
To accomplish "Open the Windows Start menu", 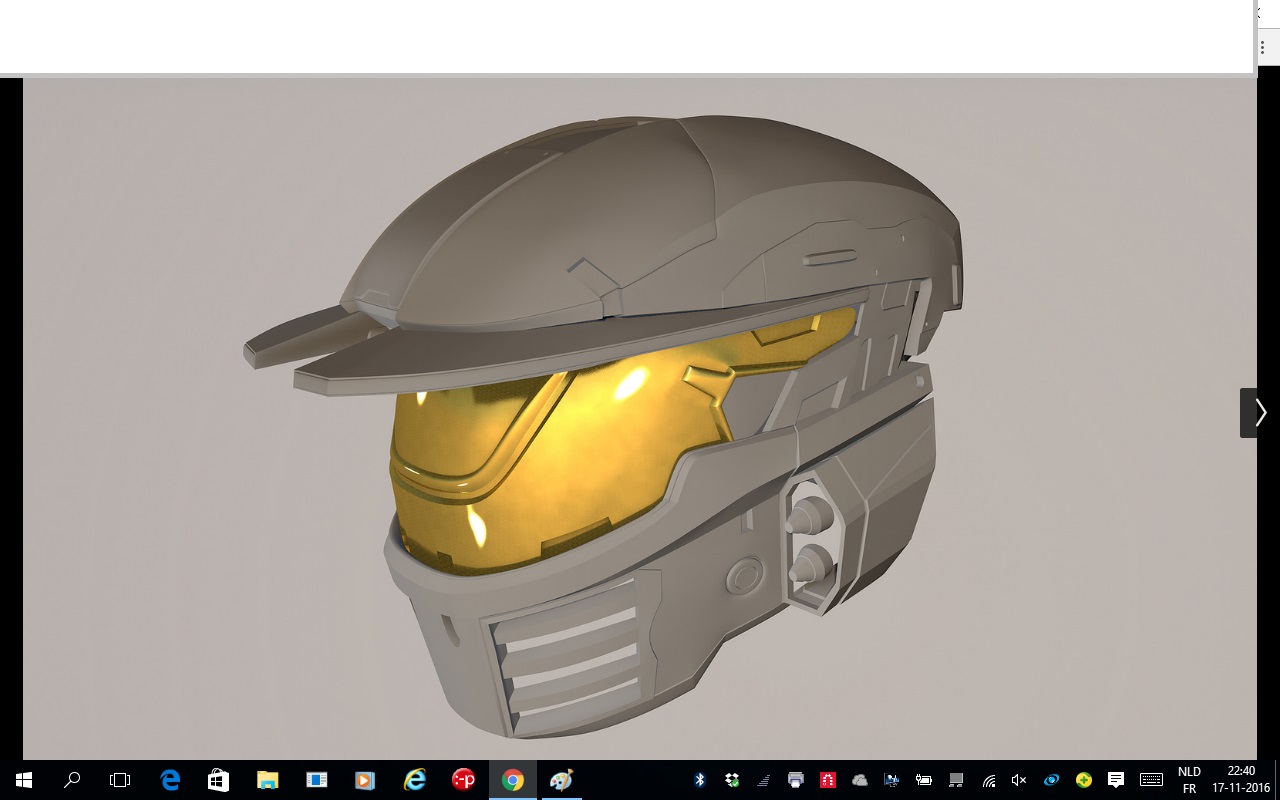I will click(24, 780).
